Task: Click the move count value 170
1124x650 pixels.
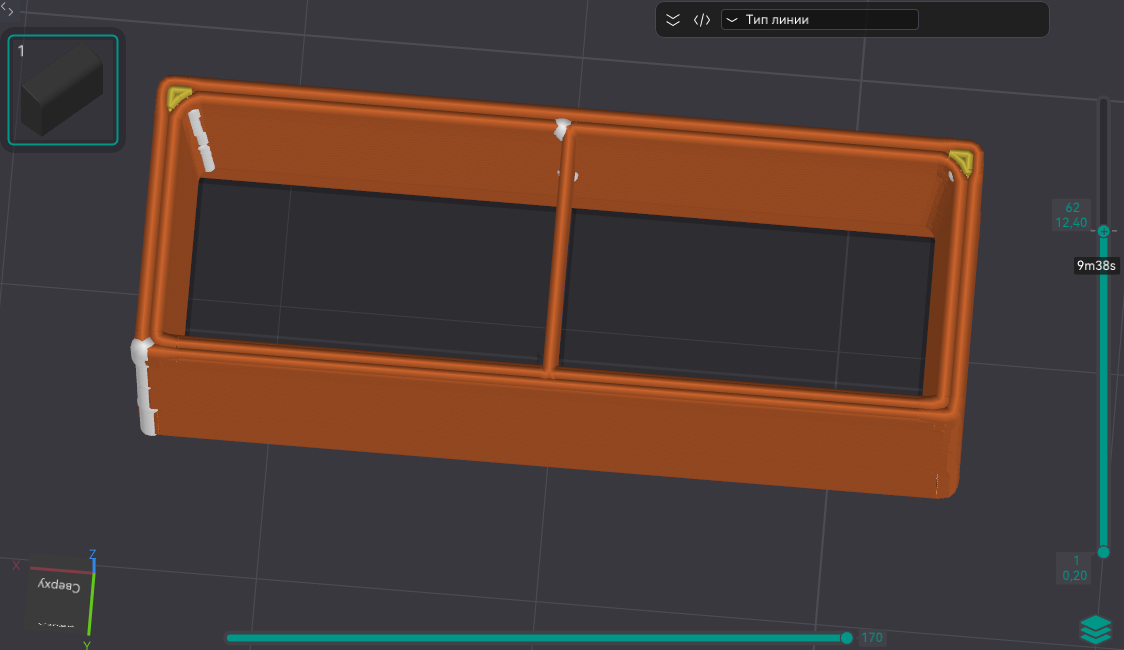Action: (x=872, y=638)
